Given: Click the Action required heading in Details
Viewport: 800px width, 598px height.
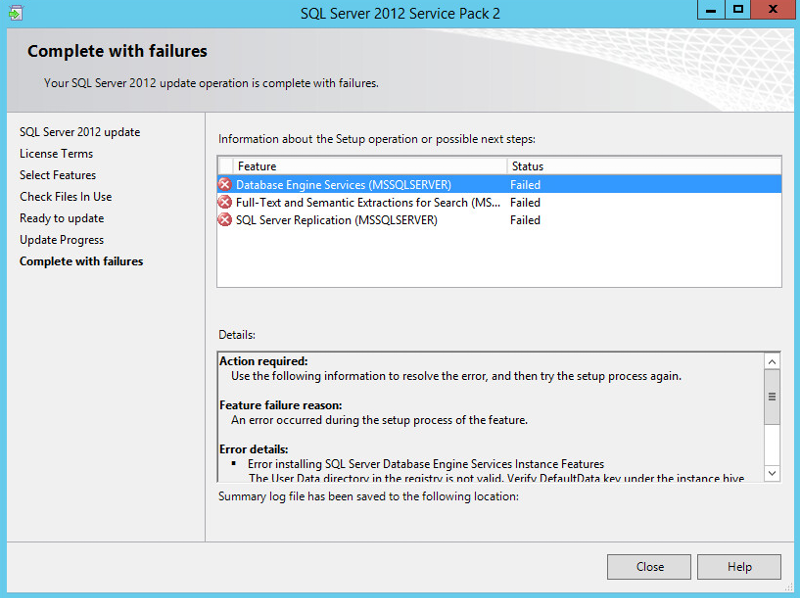Looking at the screenshot, I should click(263, 361).
